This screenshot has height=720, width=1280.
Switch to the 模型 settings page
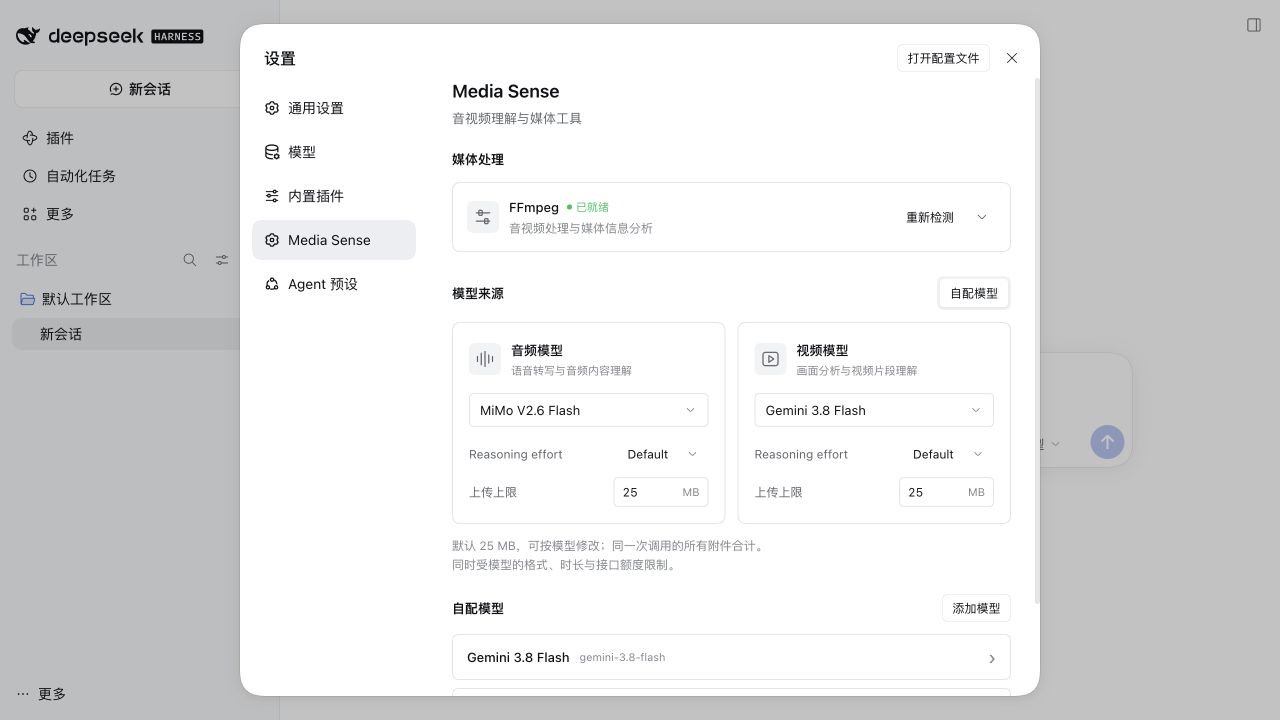[334, 152]
